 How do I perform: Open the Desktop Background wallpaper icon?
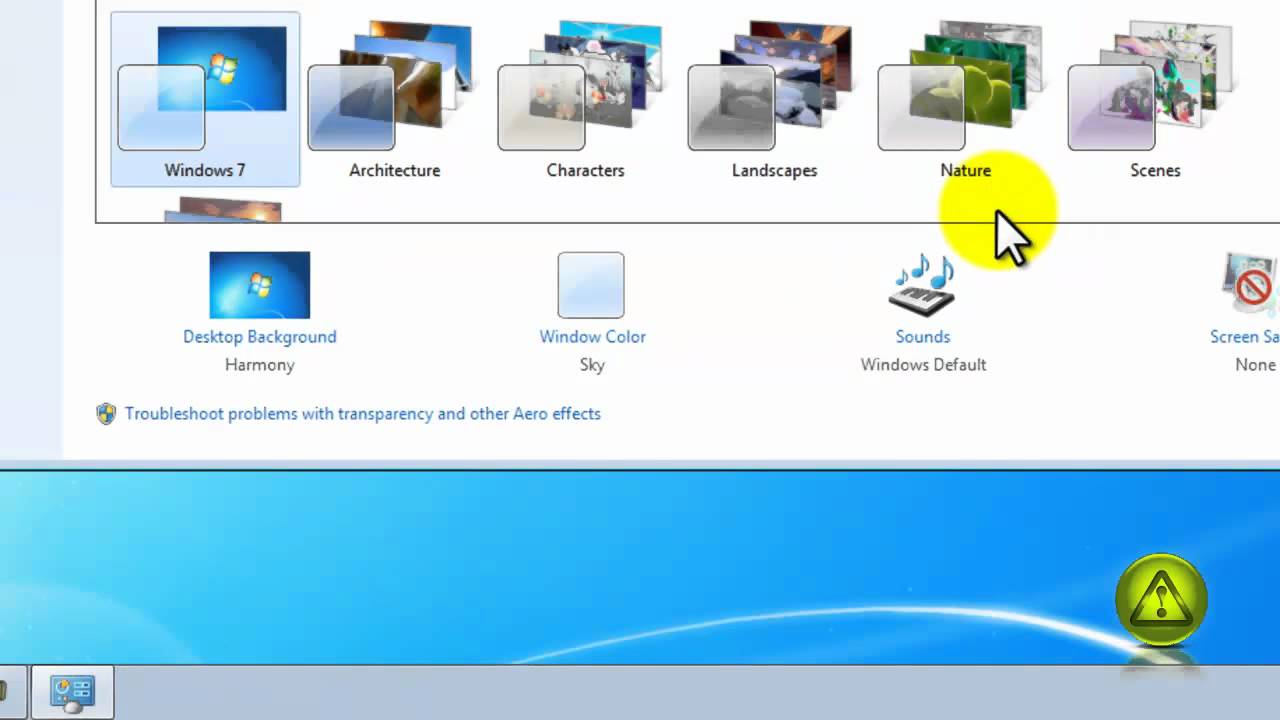(x=260, y=285)
